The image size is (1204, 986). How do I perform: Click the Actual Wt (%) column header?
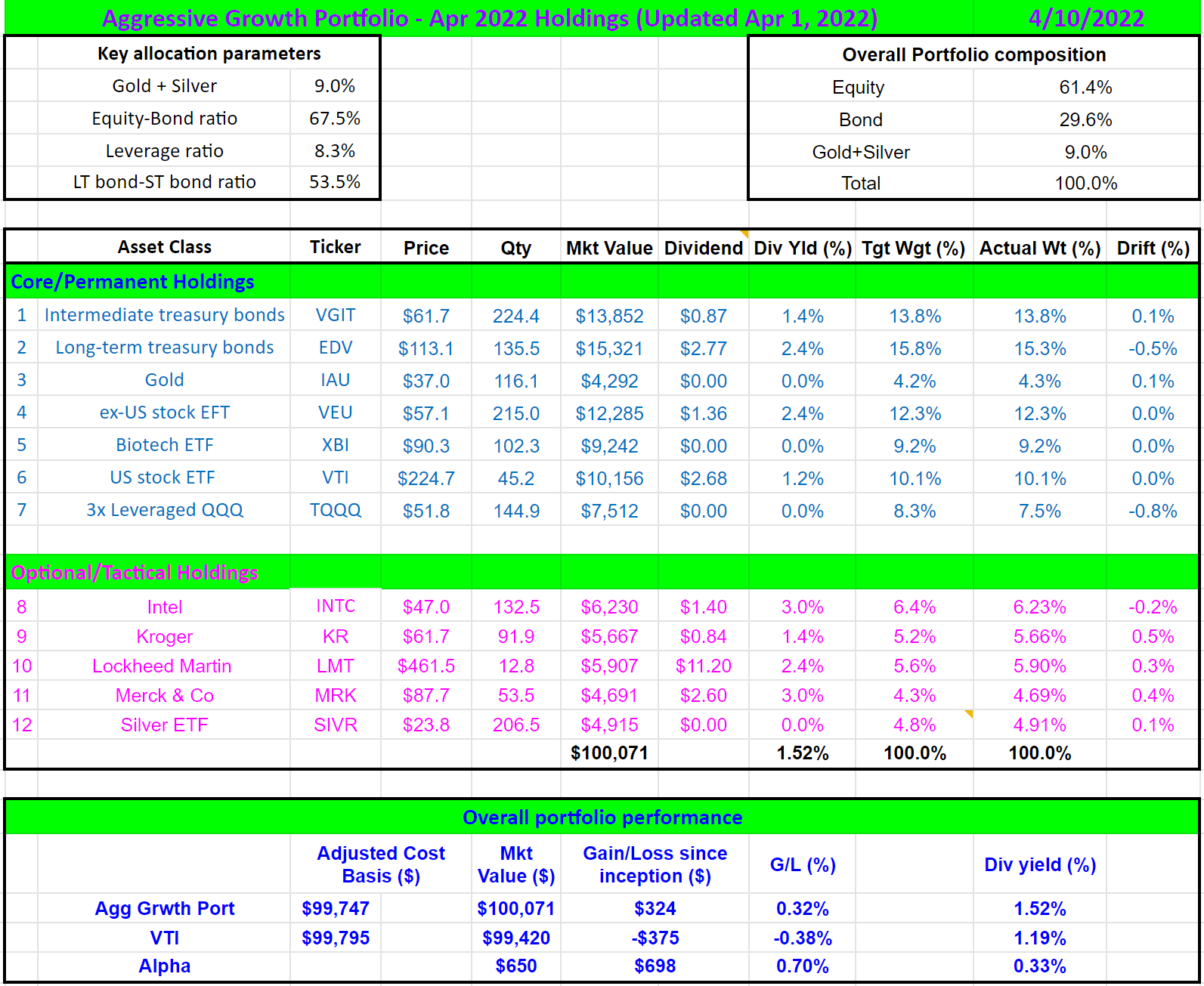pos(1040,248)
